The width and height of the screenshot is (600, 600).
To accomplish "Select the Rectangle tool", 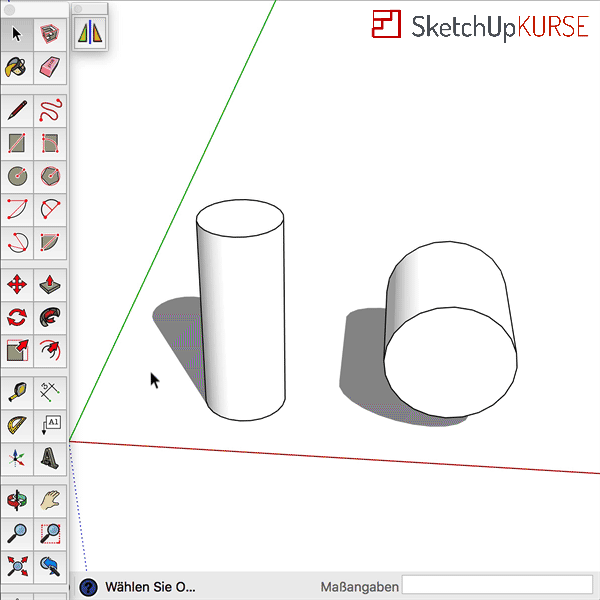I will click(17, 143).
